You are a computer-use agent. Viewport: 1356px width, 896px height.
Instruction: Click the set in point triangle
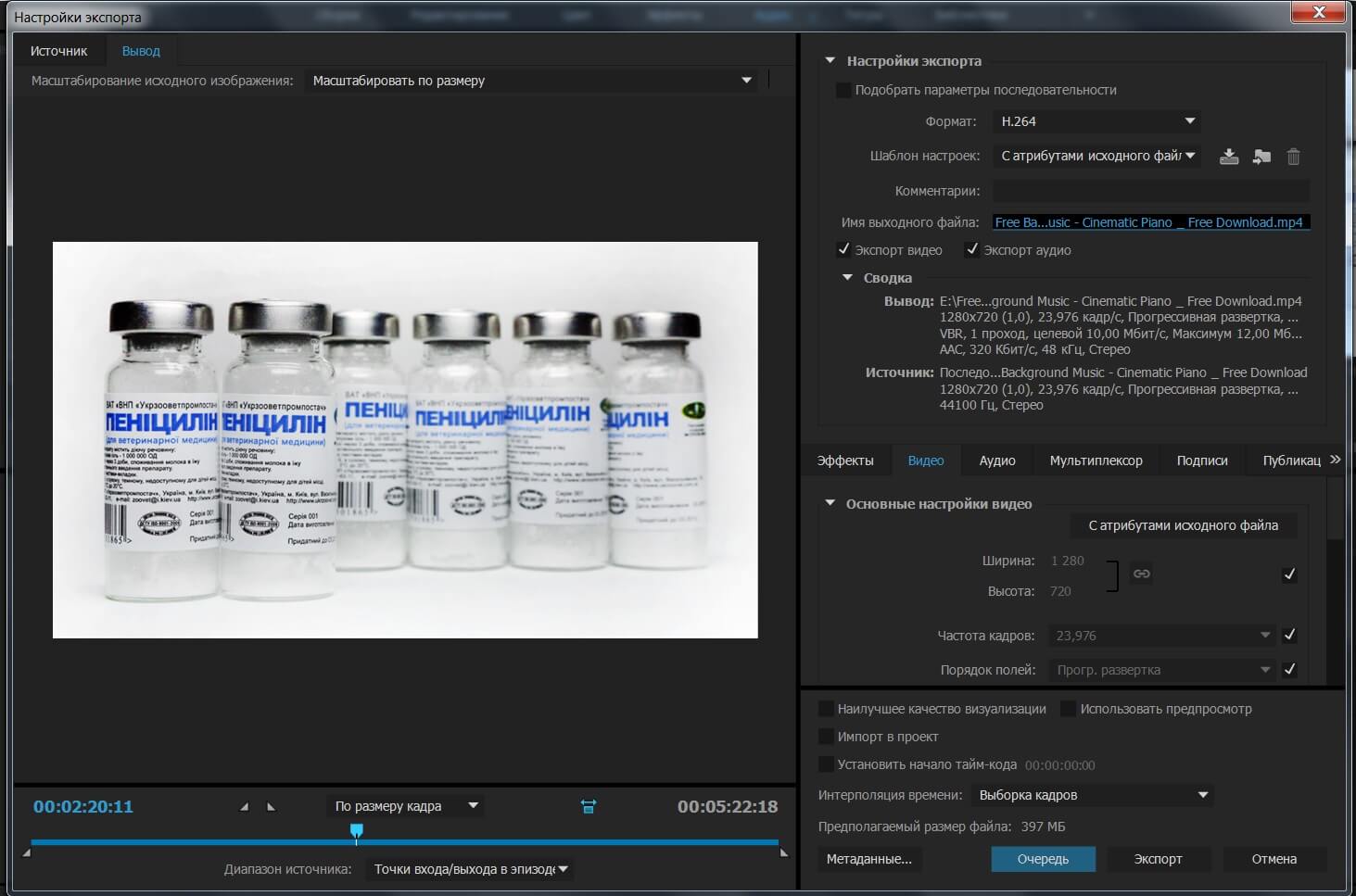(x=244, y=807)
